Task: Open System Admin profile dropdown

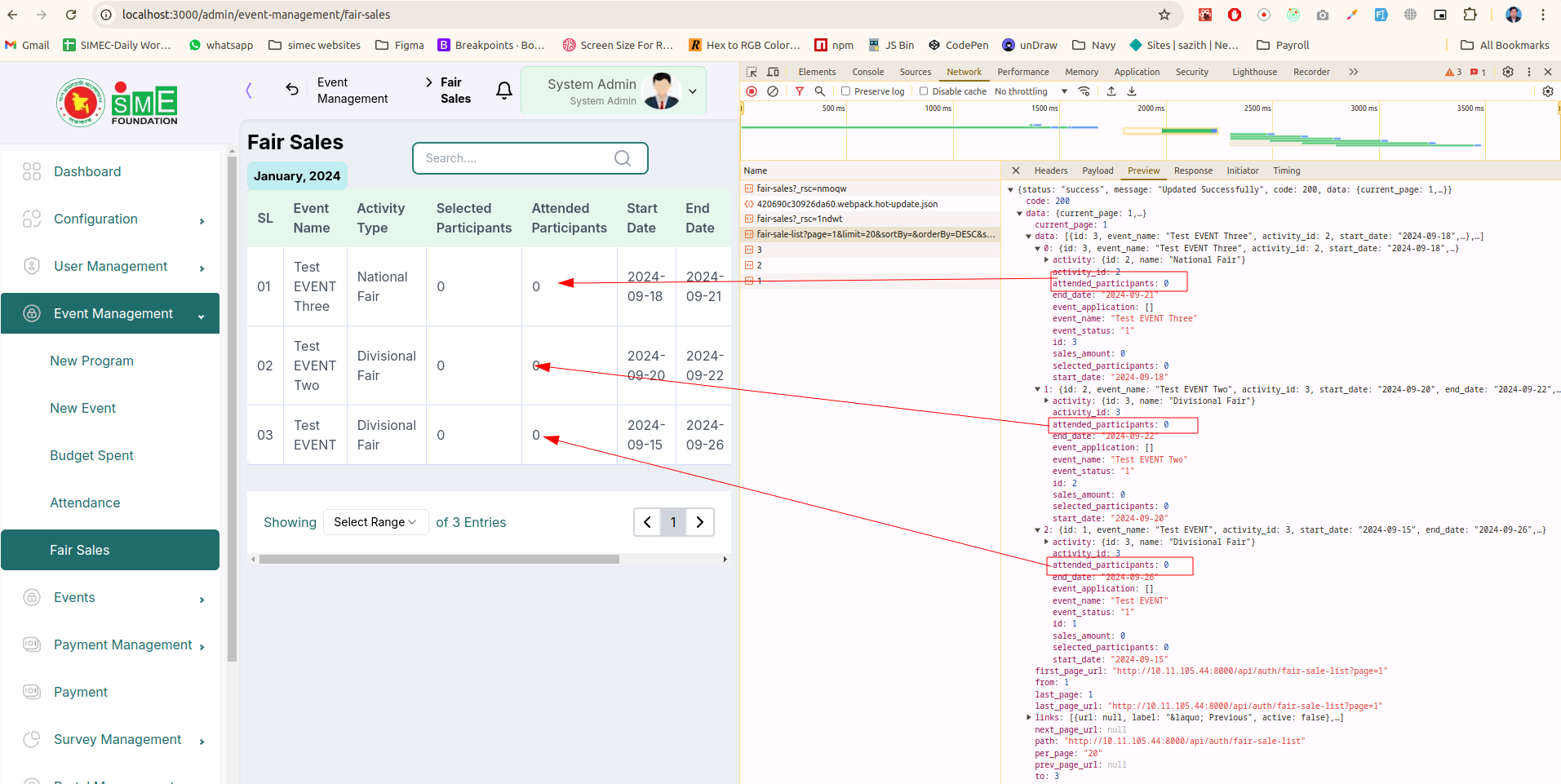Action: pyautogui.click(x=693, y=91)
